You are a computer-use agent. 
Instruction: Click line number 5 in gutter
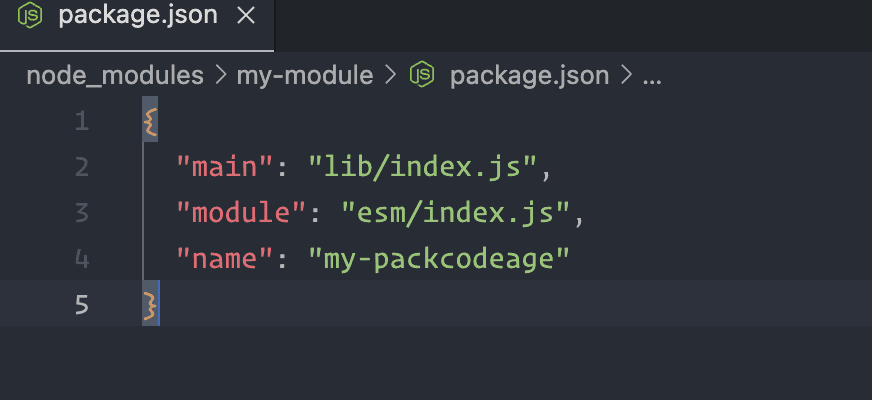pos(81,305)
